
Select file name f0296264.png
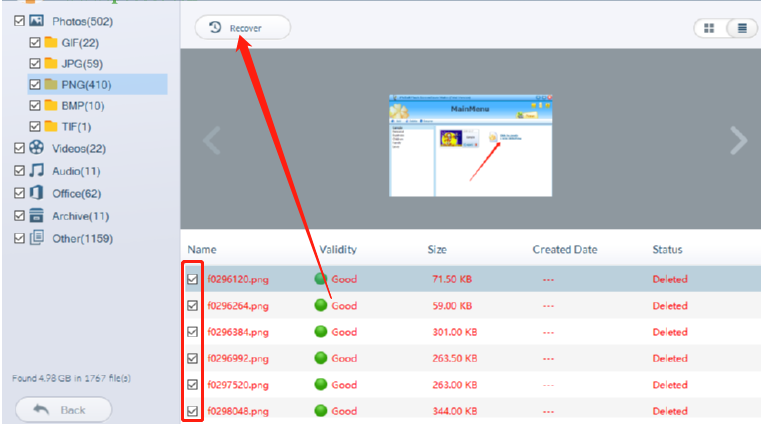click(x=238, y=306)
